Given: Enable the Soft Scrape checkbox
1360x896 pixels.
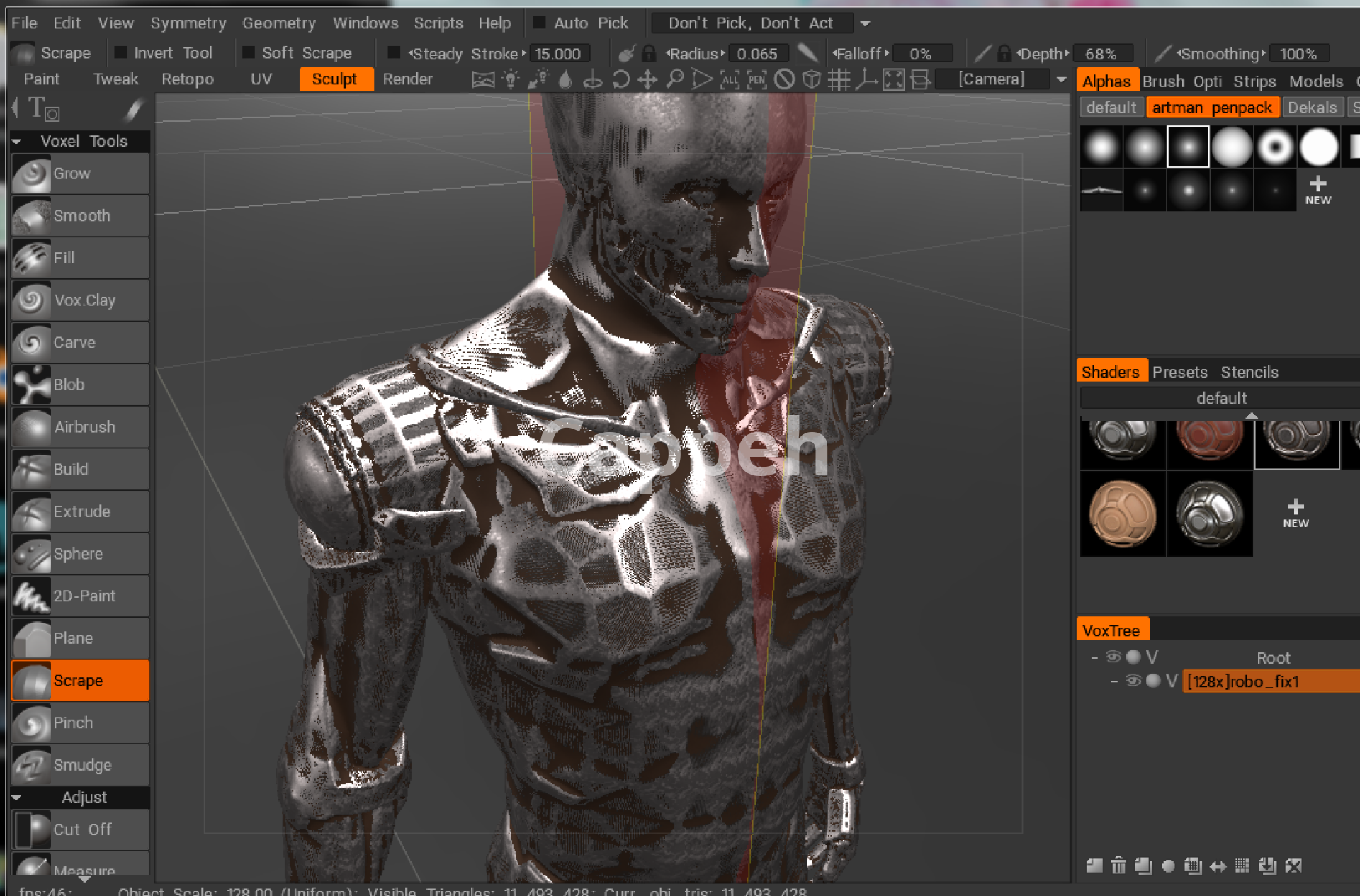Looking at the screenshot, I should (x=249, y=53).
